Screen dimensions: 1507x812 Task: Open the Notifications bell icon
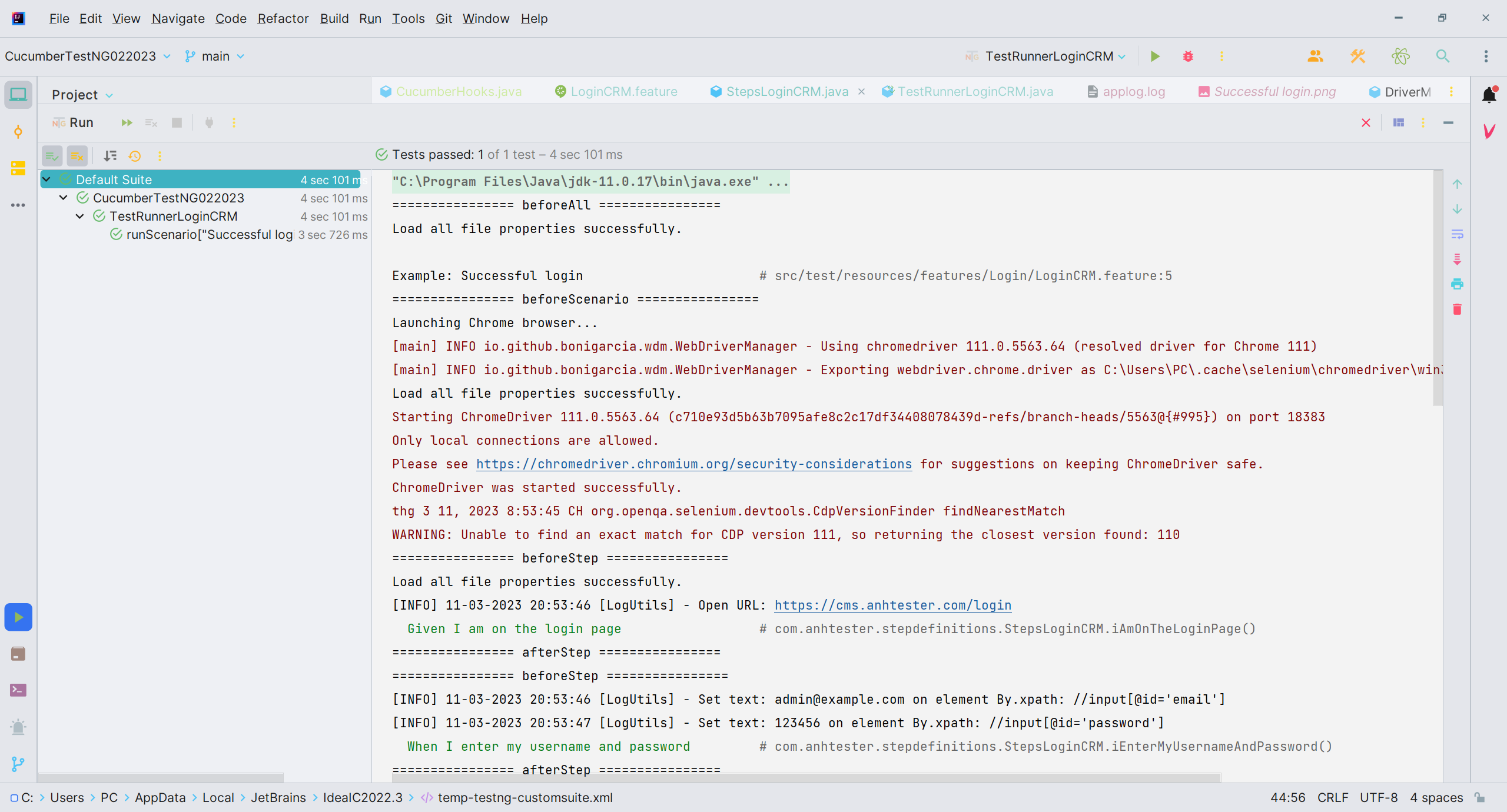click(x=1489, y=95)
